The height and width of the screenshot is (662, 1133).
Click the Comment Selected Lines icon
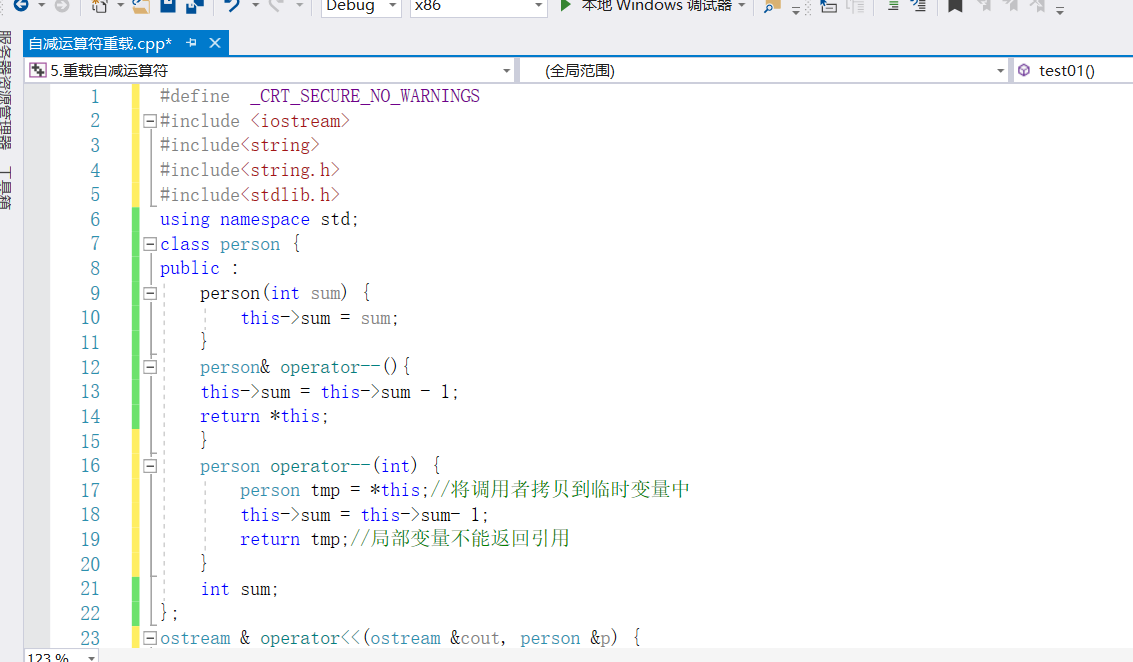pyautogui.click(x=893, y=6)
